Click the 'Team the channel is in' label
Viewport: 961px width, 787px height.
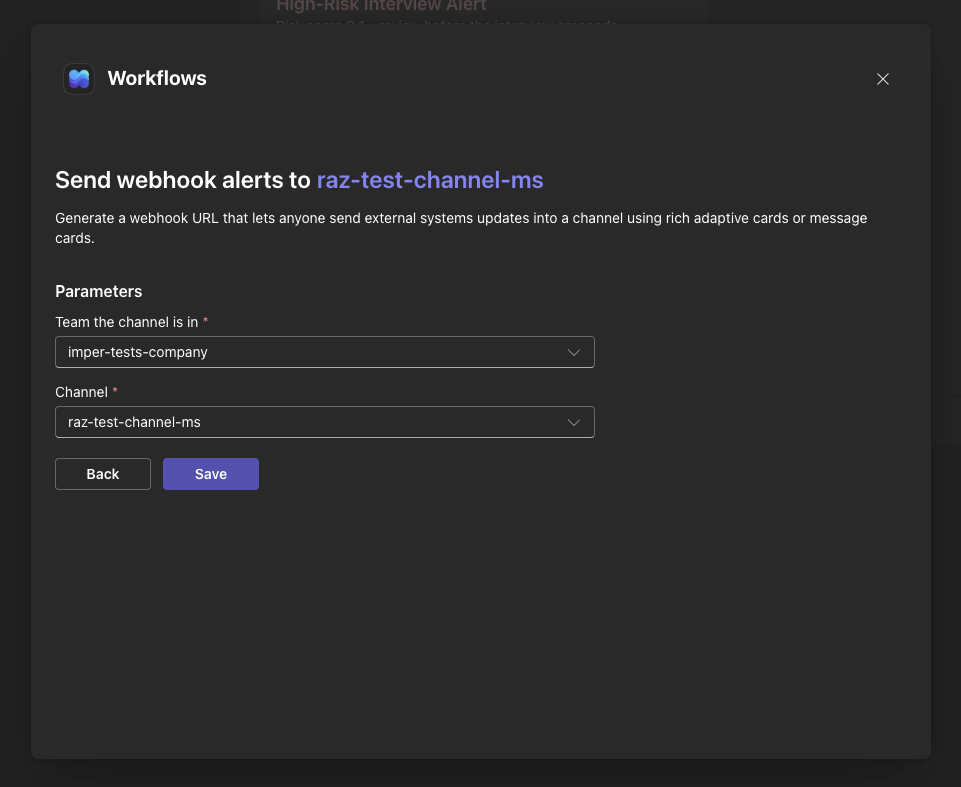coord(127,322)
